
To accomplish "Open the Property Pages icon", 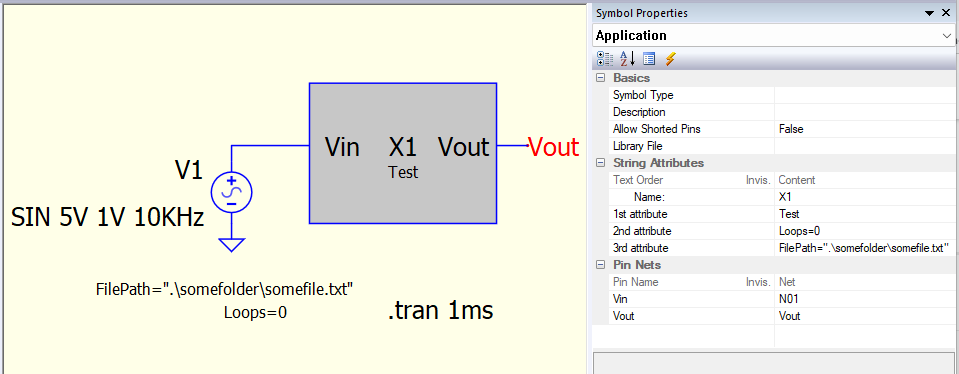I will point(649,59).
